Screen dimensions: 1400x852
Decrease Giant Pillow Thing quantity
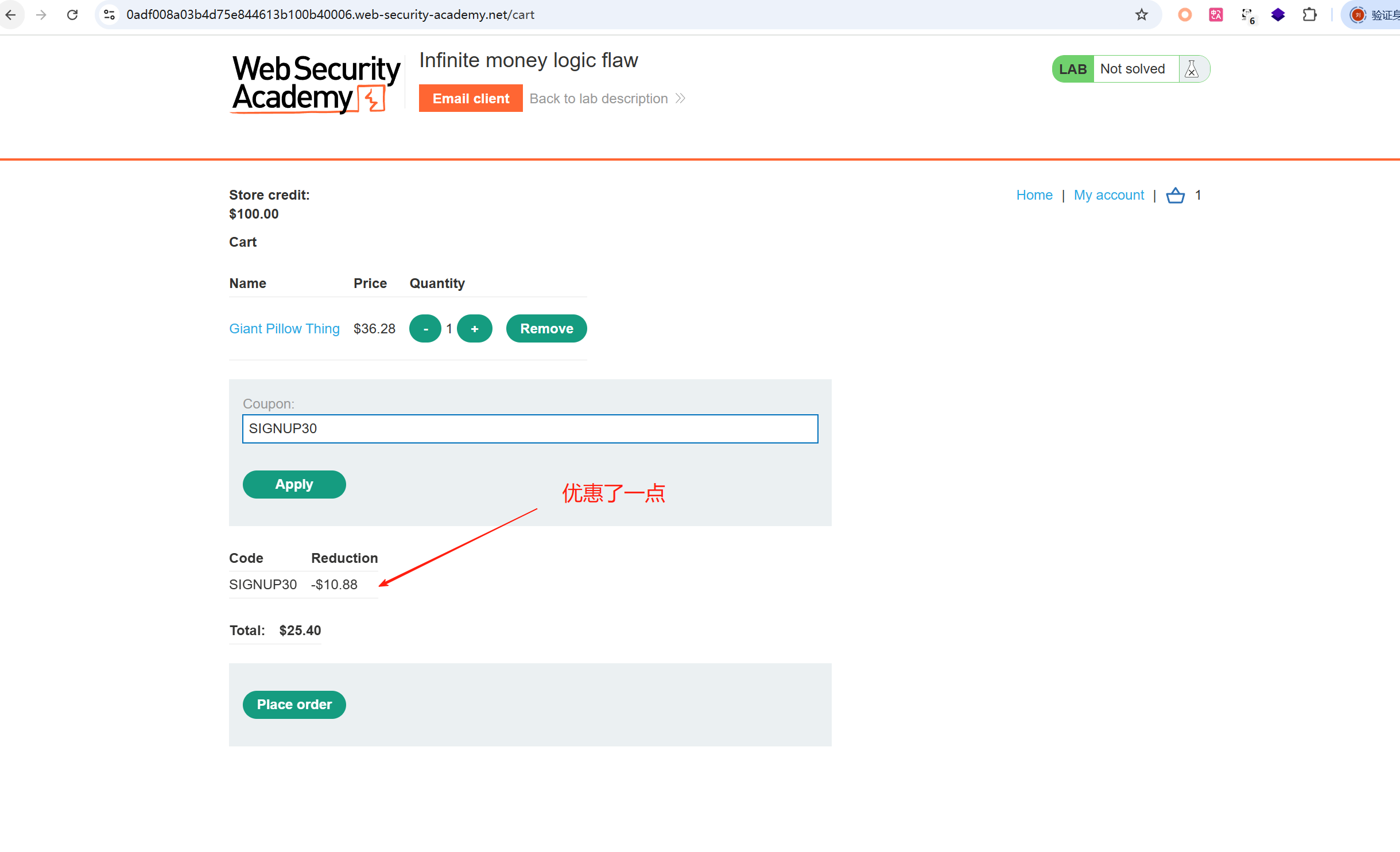(x=425, y=329)
